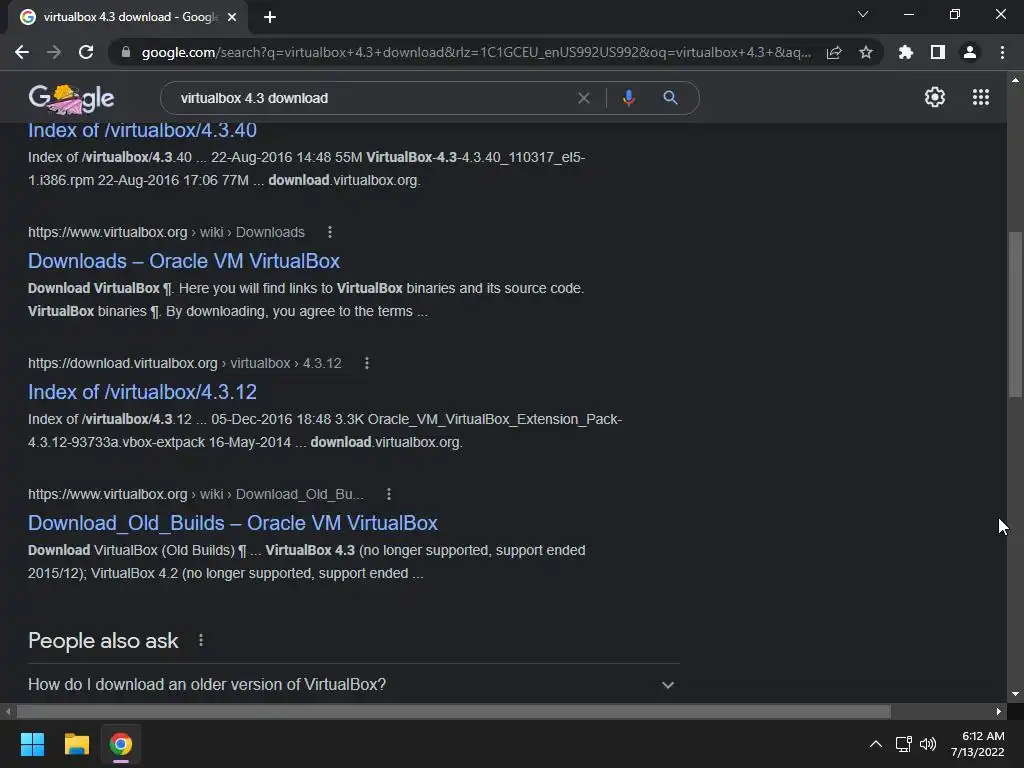Image resolution: width=1024 pixels, height=768 pixels.
Task: Click the address bar URL
Action: [x=476, y=52]
